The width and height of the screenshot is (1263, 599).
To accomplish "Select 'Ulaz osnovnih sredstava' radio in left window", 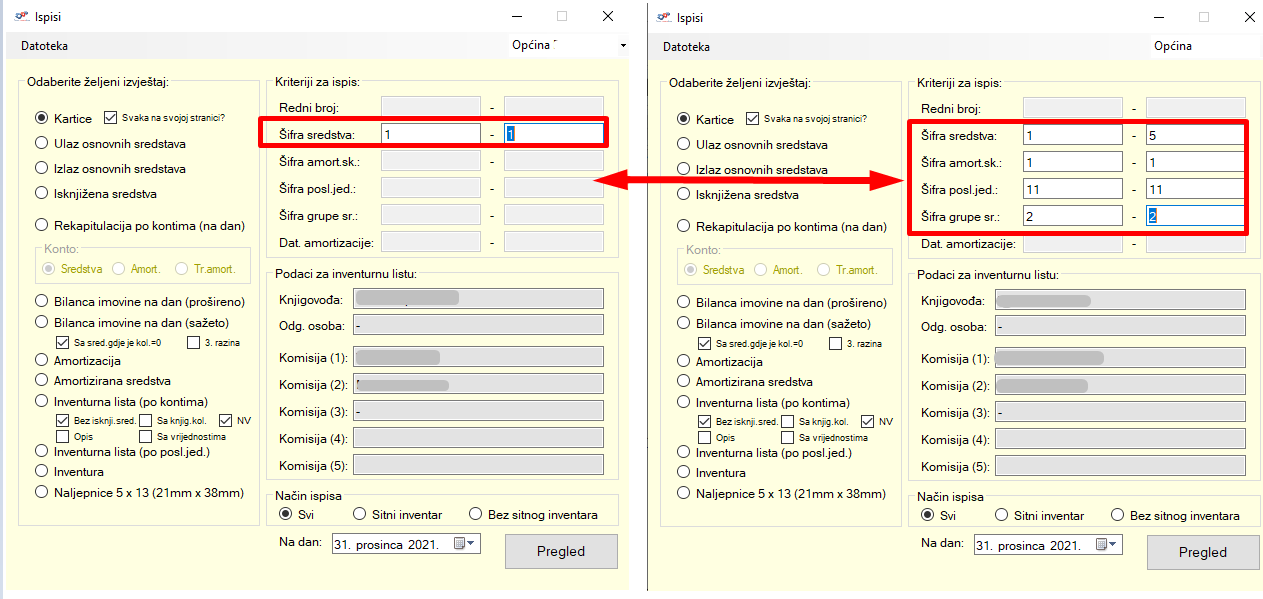I will point(42,144).
